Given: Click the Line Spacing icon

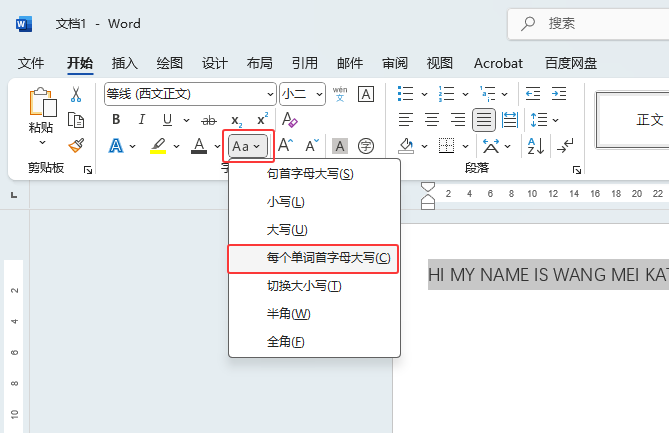Looking at the screenshot, I should pyautogui.click(x=538, y=120).
